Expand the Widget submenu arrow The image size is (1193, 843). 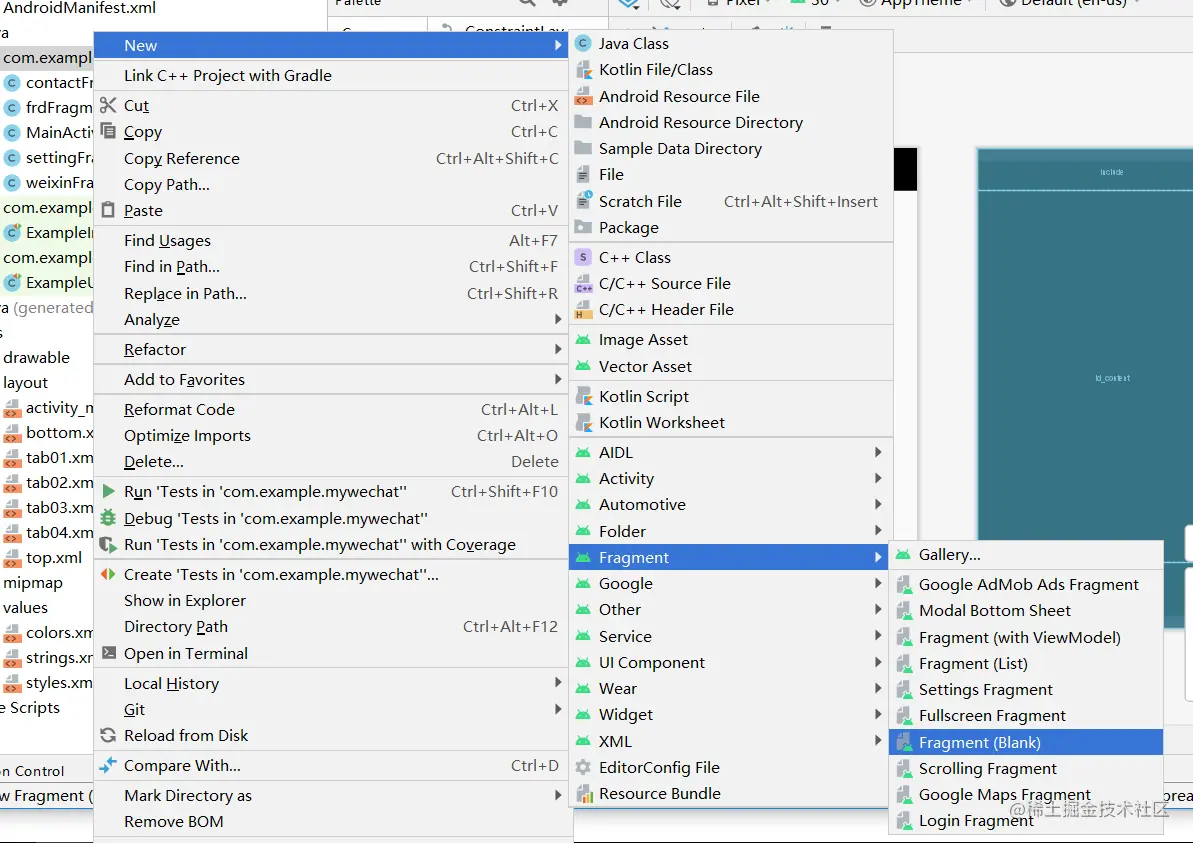click(878, 714)
